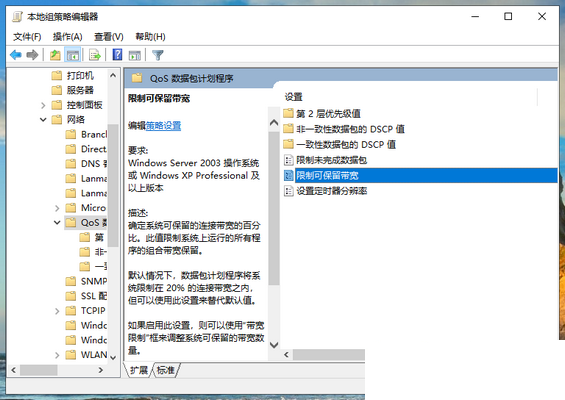Select the 限制未完成数据包 setting

point(331,160)
